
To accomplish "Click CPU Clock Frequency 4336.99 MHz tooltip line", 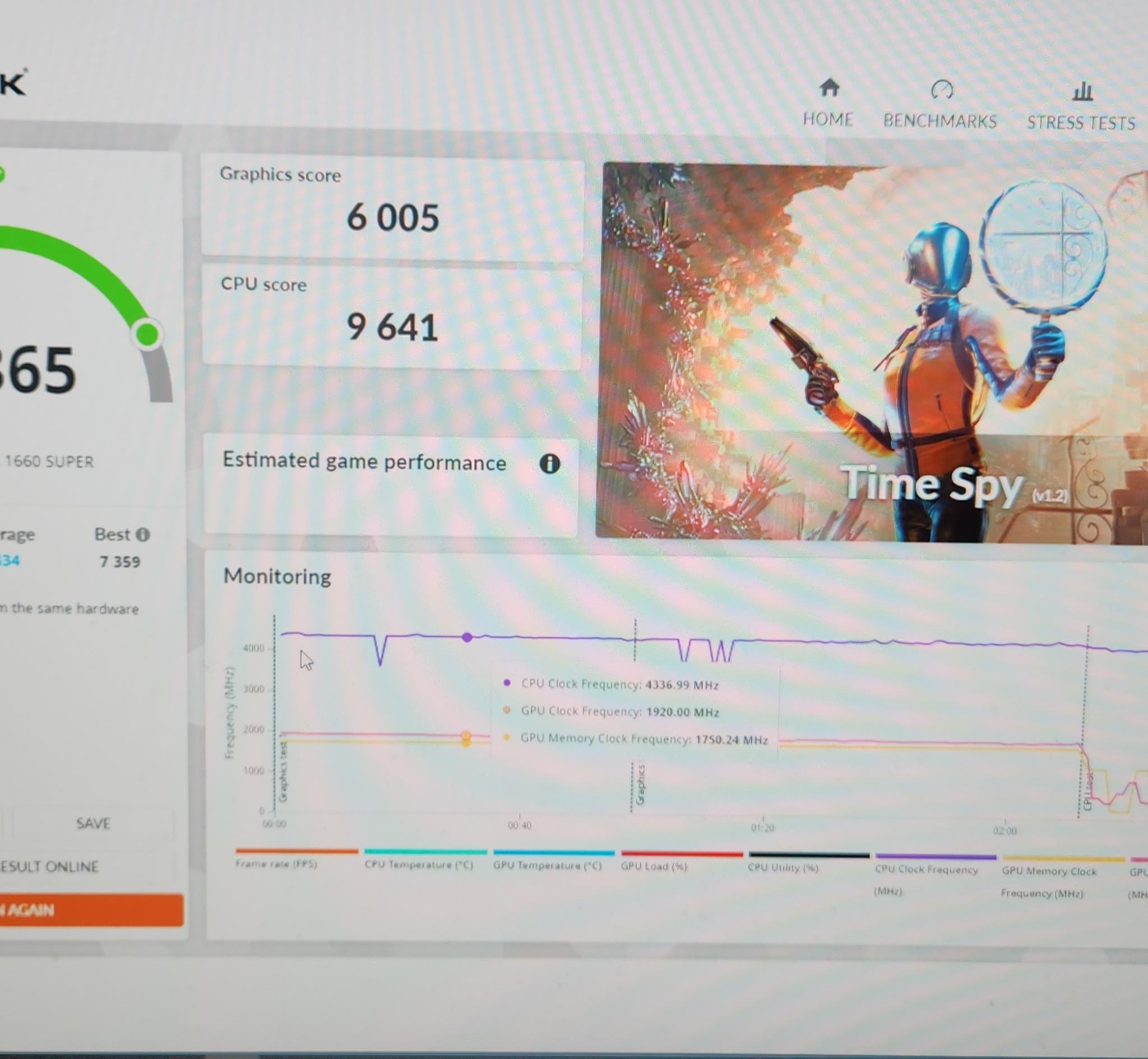I will pyautogui.click(x=611, y=684).
